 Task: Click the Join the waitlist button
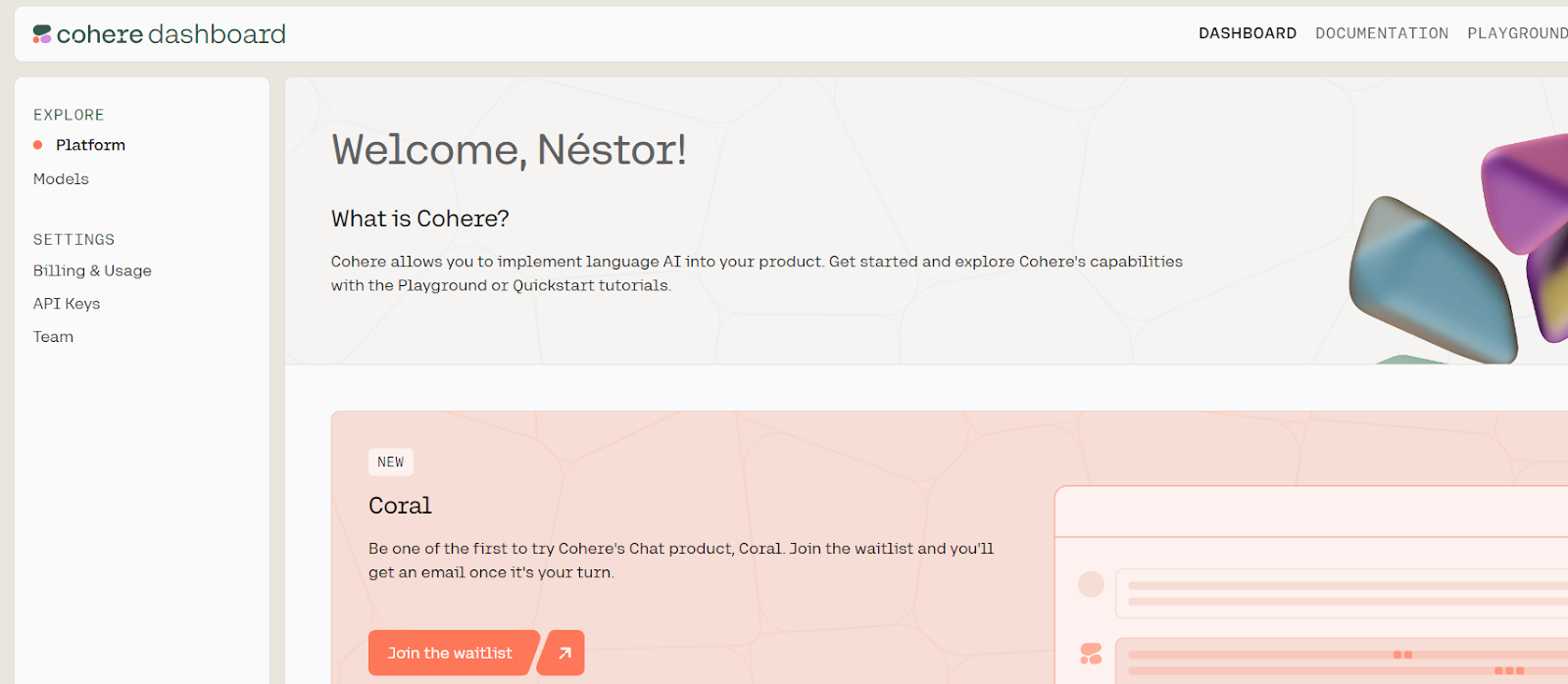pyautogui.click(x=452, y=653)
